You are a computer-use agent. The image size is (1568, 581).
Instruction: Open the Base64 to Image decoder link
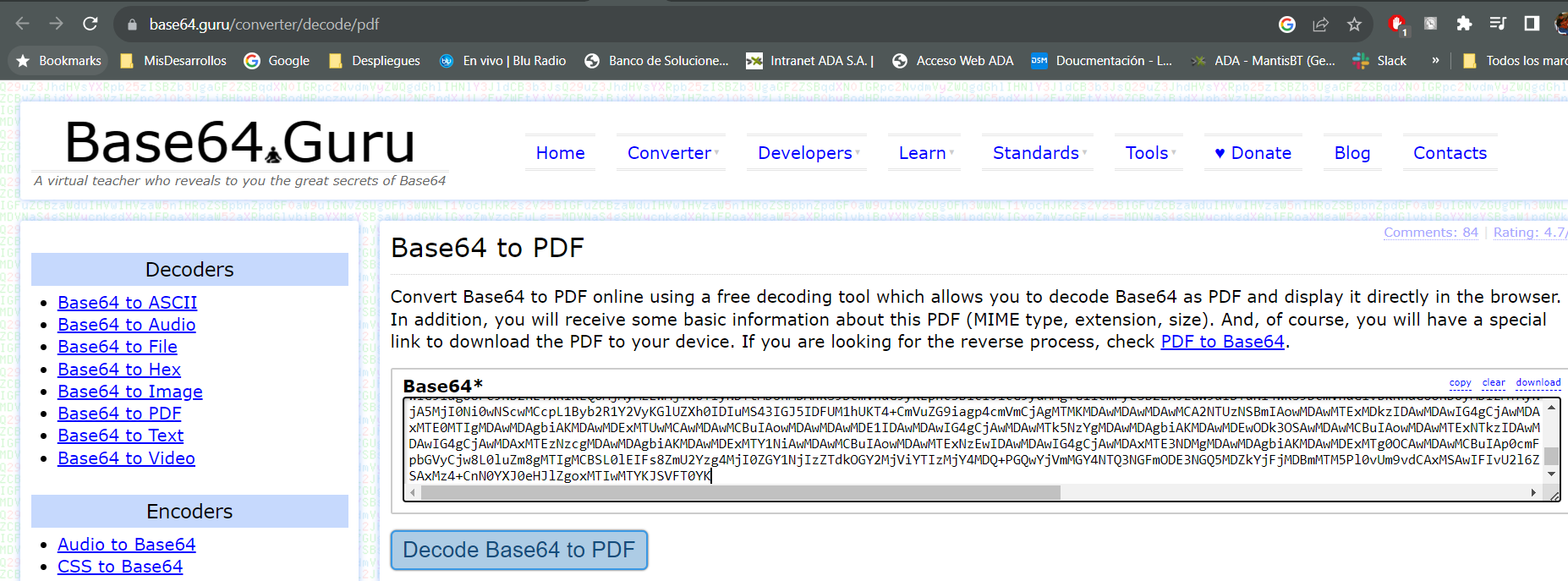(x=129, y=392)
